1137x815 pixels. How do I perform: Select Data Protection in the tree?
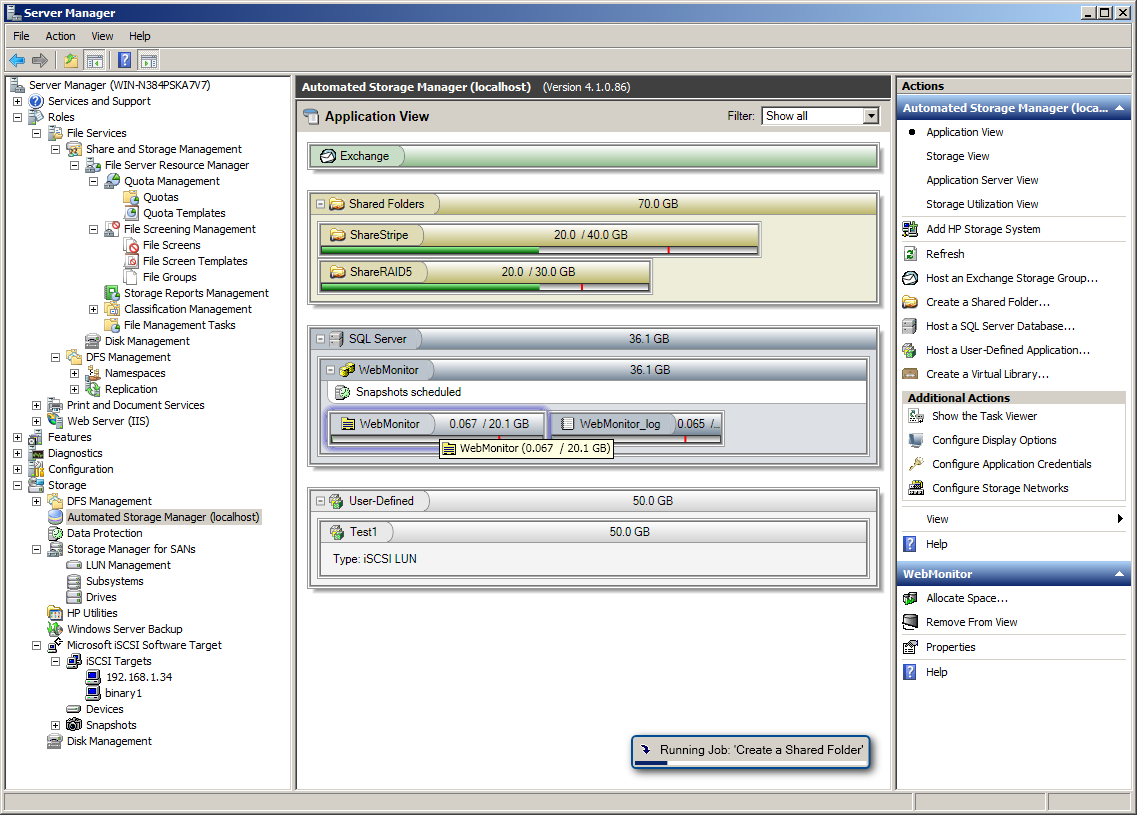(104, 534)
